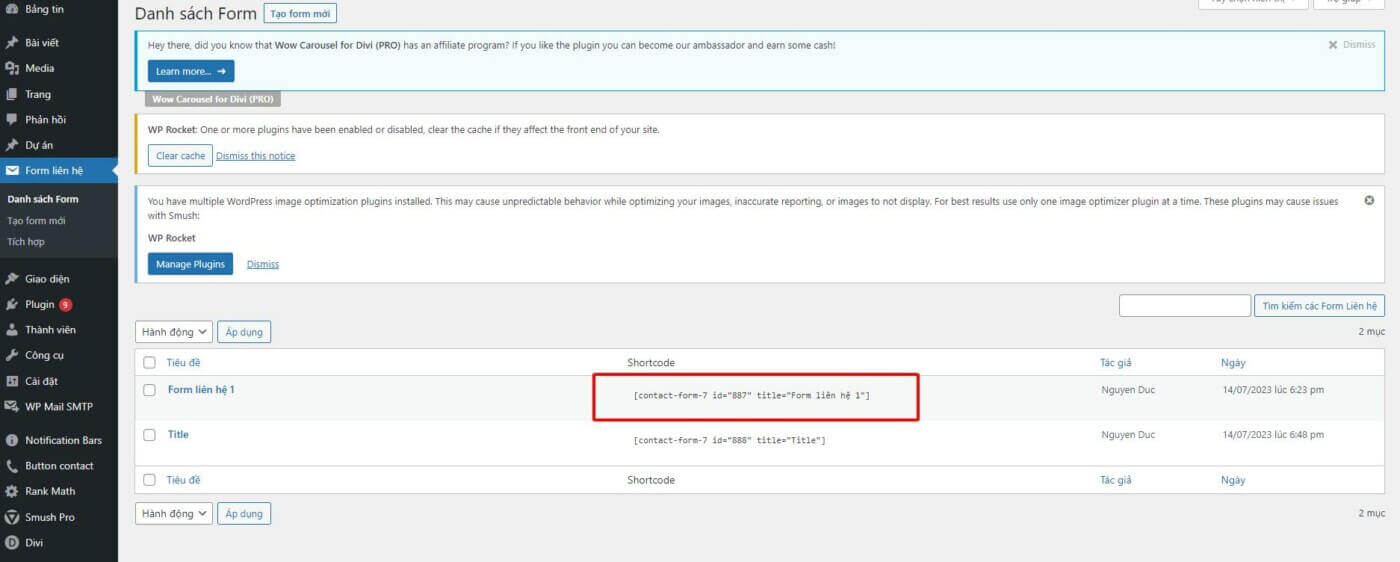Click the Cài đặt settings icon
Screen dimensions: 1400x562
12,381
